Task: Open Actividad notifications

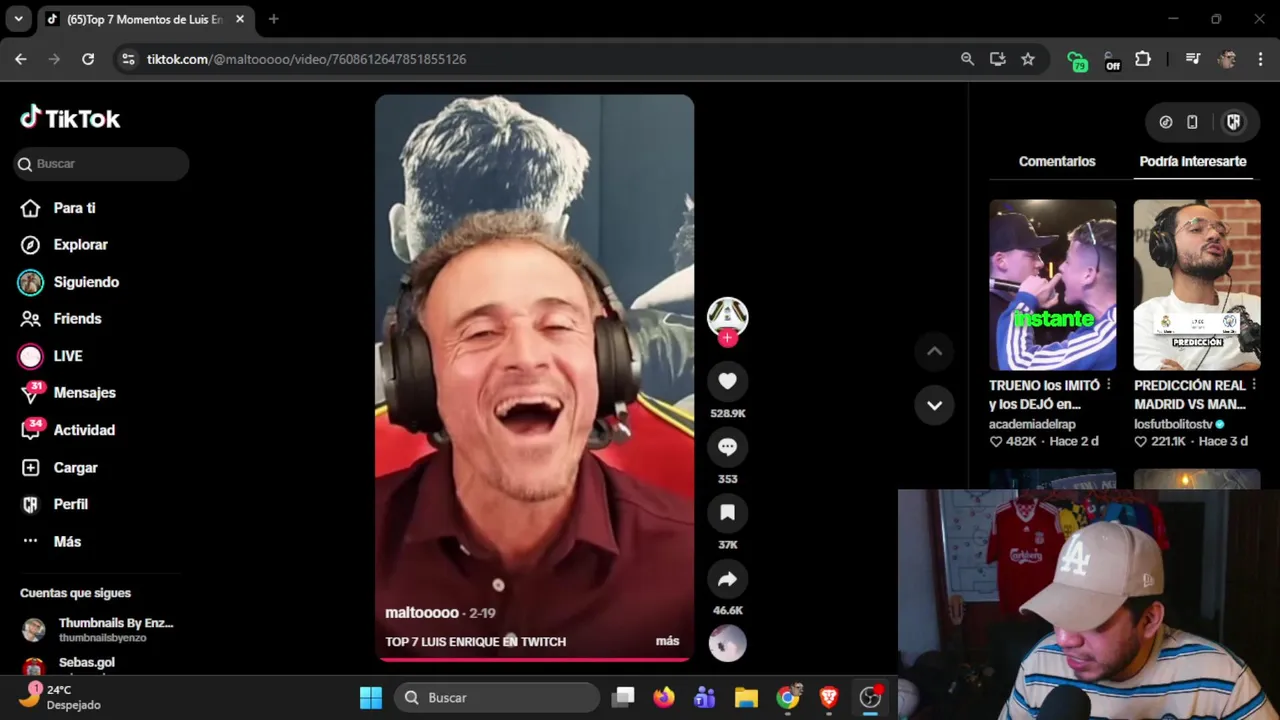Action: [68, 430]
